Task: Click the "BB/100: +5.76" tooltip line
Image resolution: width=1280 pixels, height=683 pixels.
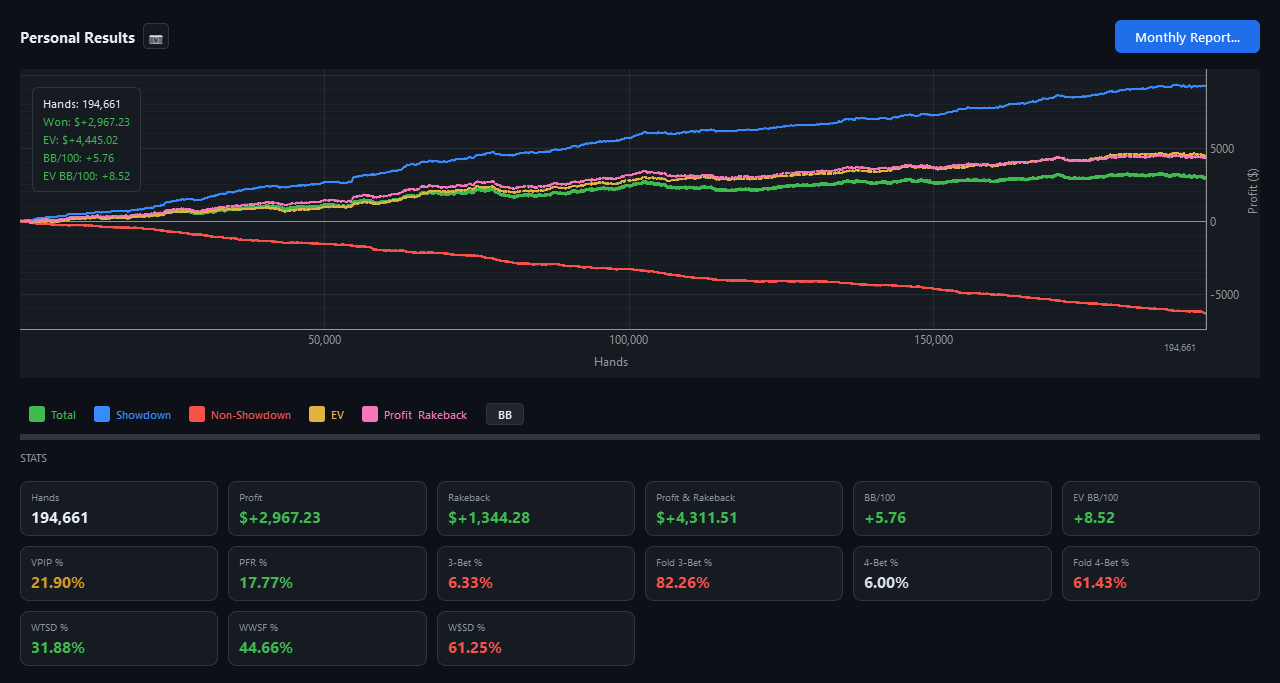Action: (x=78, y=158)
